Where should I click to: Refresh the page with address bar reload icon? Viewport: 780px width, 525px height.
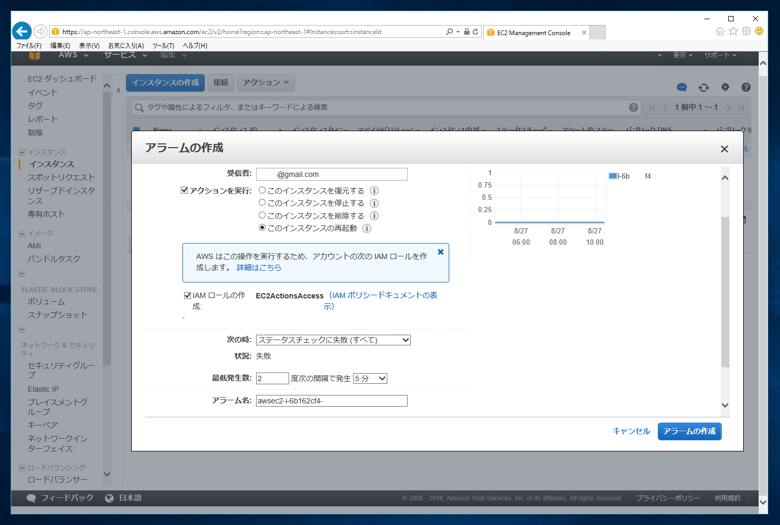point(476,31)
